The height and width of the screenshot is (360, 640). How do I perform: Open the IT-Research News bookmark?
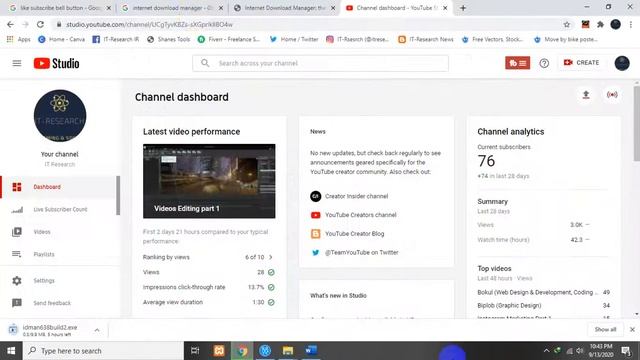(x=426, y=39)
